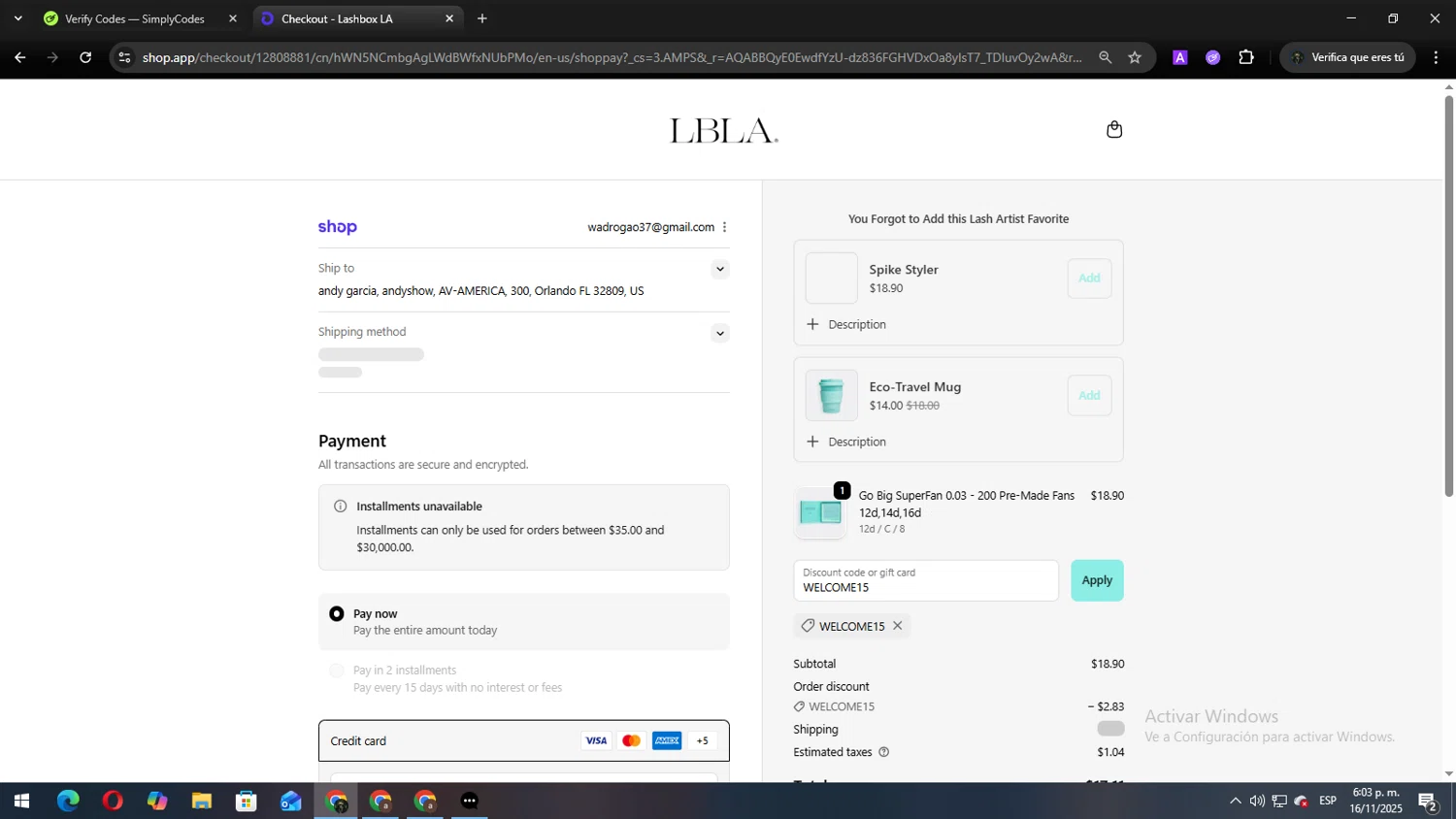Click the Chrome profile button Verifica que eres tú
This screenshot has width=1456, height=819.
[x=1348, y=57]
